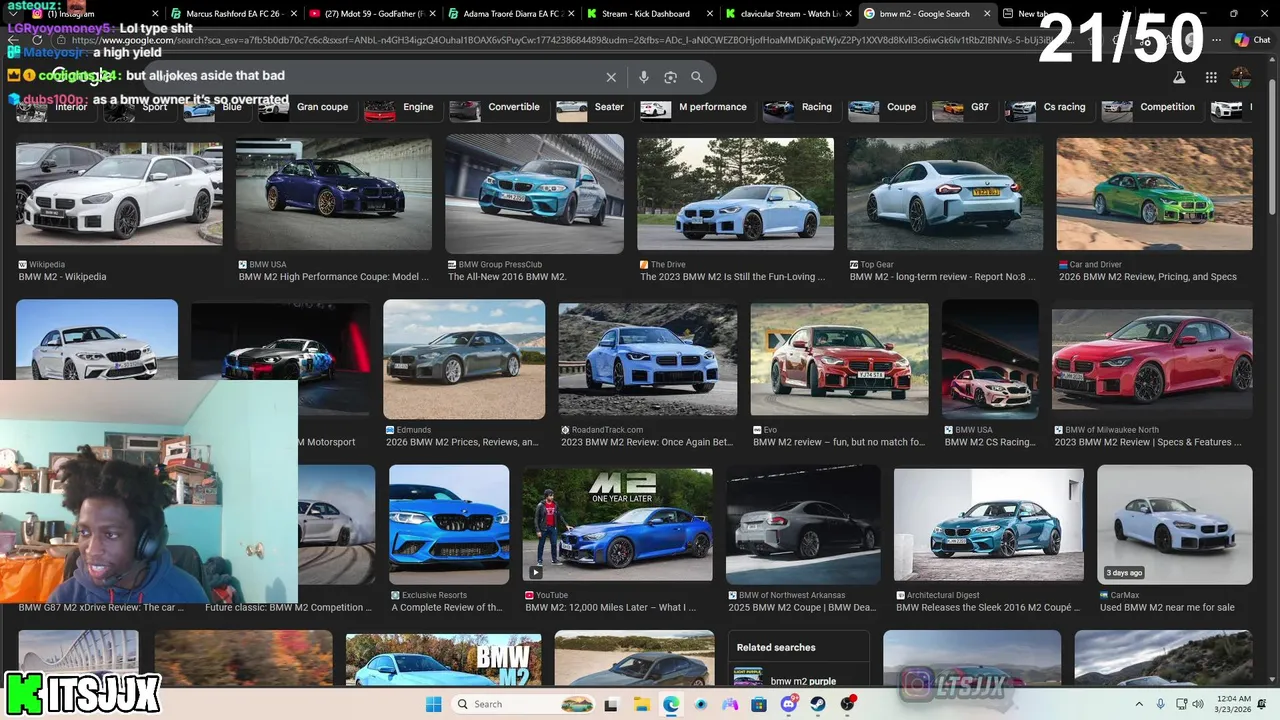
Task: Show hidden system tray icons
Action: 1139,704
